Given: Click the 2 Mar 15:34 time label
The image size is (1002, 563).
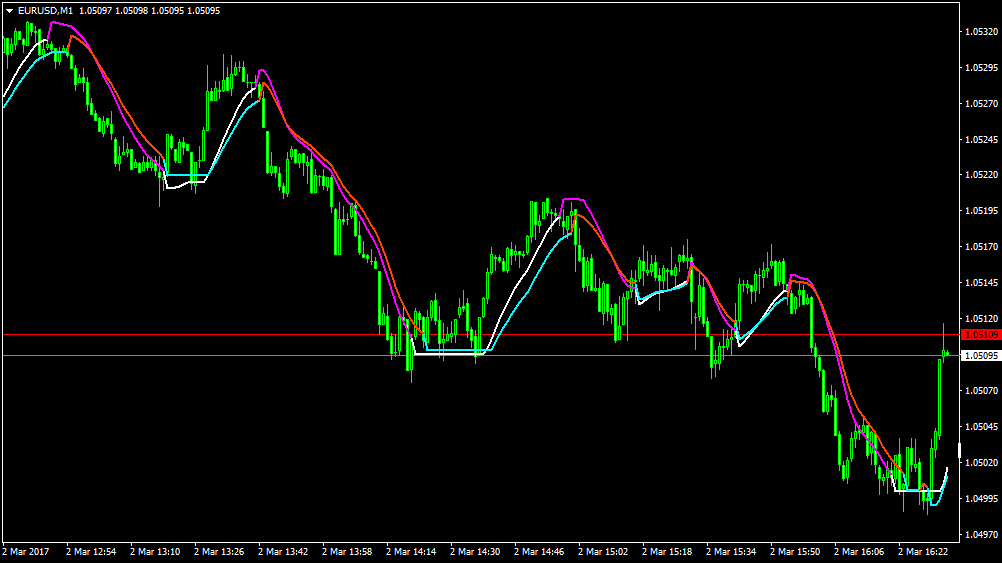Looking at the screenshot, I should [x=731, y=551].
